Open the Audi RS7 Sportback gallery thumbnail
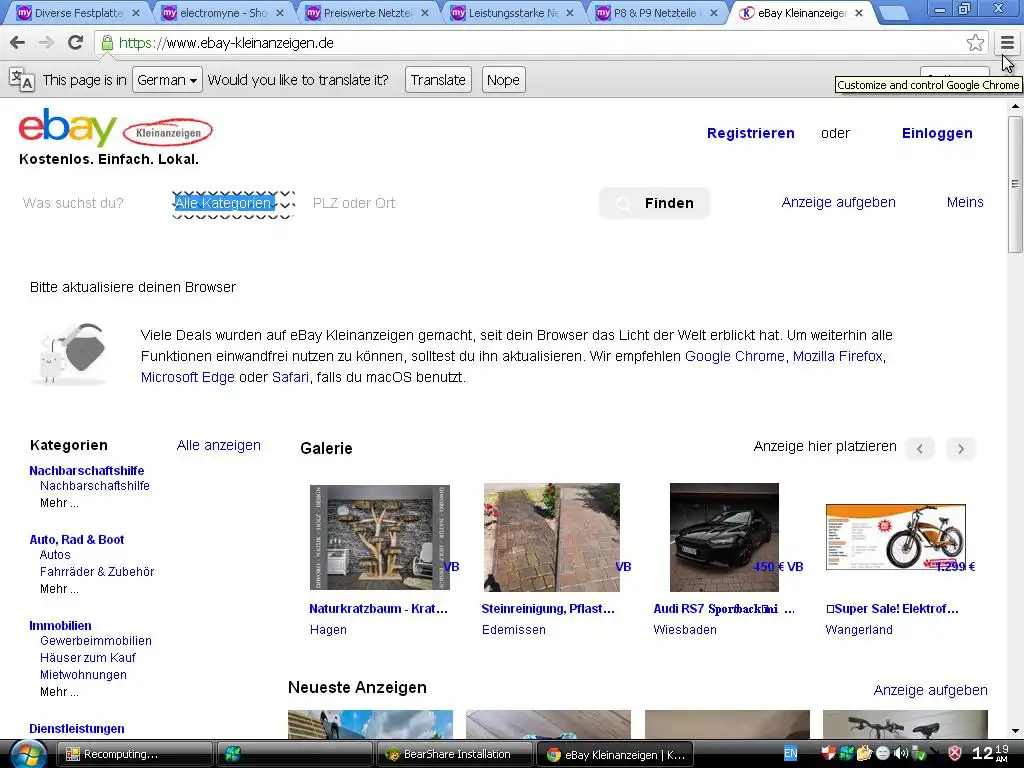 [x=724, y=537]
